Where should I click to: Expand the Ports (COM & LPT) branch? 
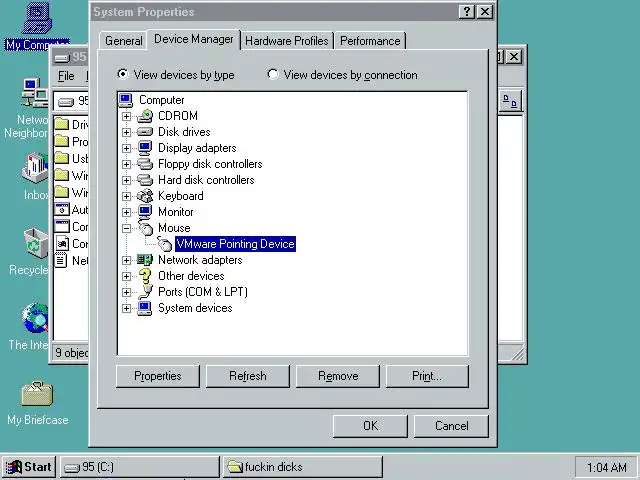click(126, 292)
